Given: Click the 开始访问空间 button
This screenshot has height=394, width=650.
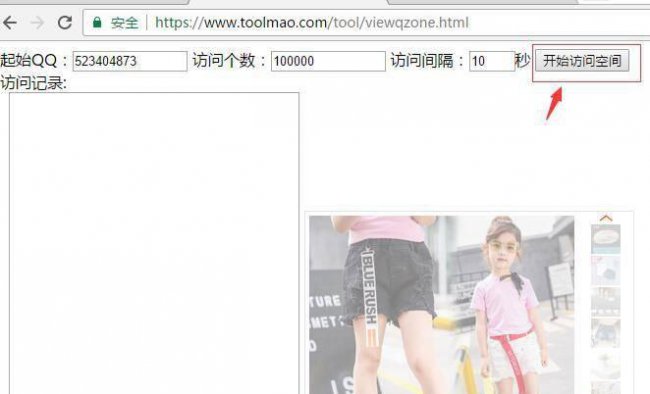Looking at the screenshot, I should click(x=582, y=61).
